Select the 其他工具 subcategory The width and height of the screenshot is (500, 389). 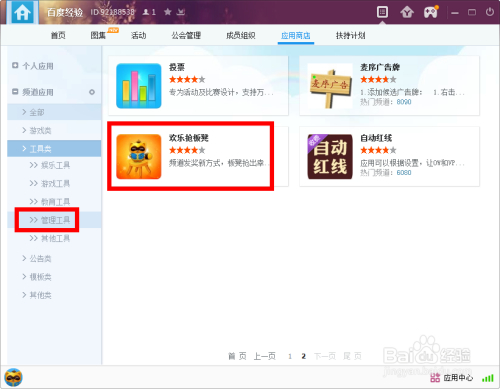click(x=54, y=238)
